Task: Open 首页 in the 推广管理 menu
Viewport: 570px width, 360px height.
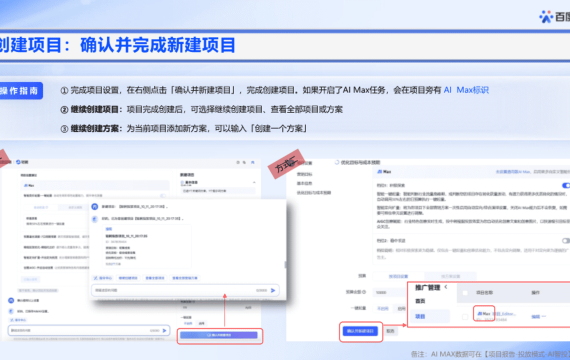Action: [420, 301]
